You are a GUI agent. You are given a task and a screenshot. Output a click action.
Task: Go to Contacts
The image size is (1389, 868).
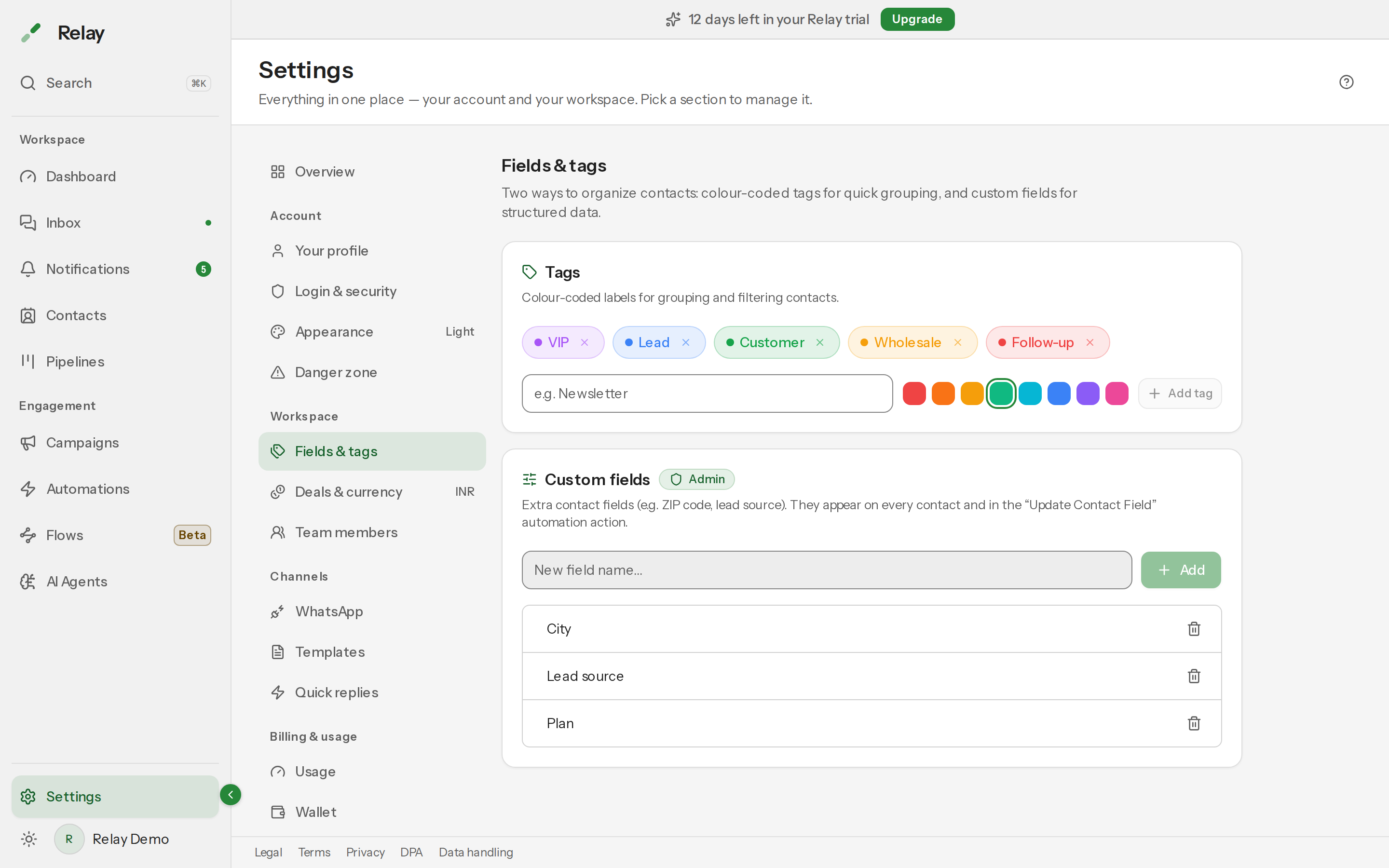pos(115,315)
